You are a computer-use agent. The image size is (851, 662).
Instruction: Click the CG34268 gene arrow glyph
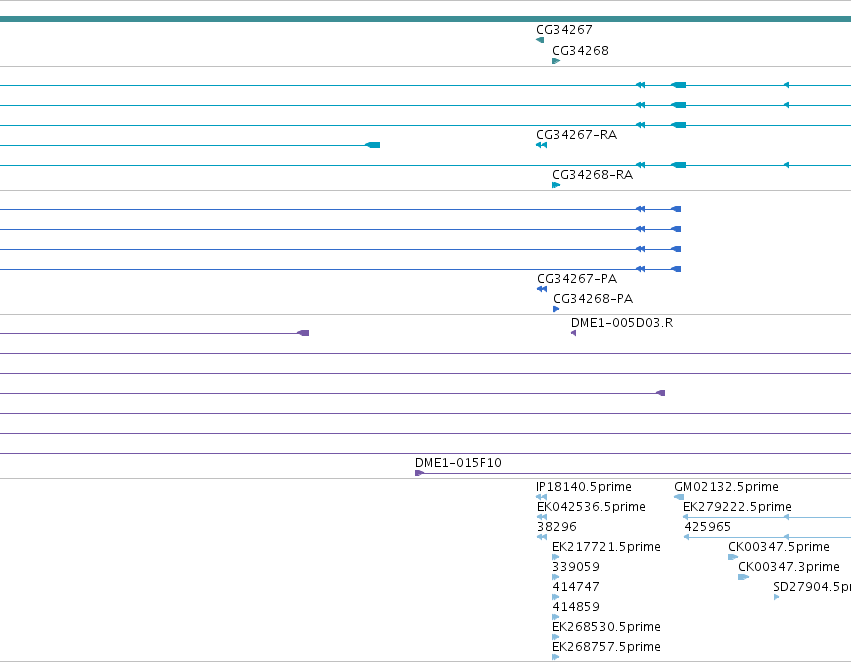[x=556, y=61]
